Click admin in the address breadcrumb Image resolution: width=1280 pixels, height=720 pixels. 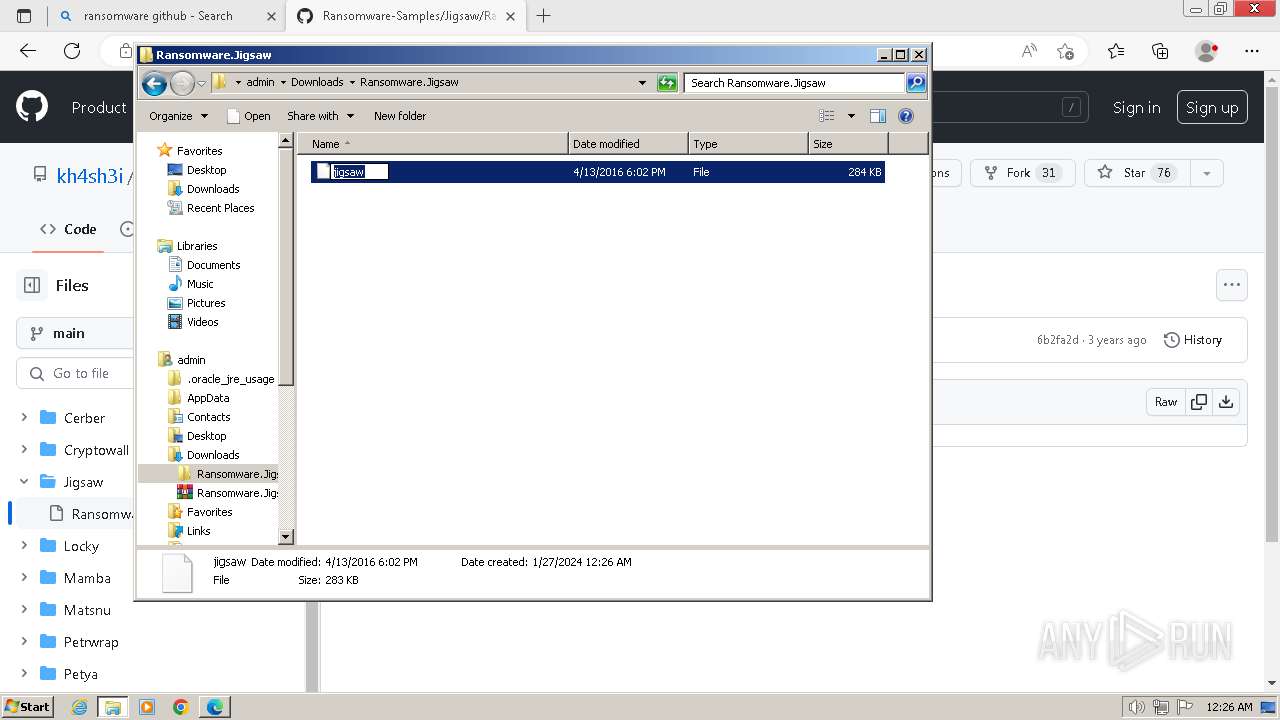pyautogui.click(x=260, y=82)
